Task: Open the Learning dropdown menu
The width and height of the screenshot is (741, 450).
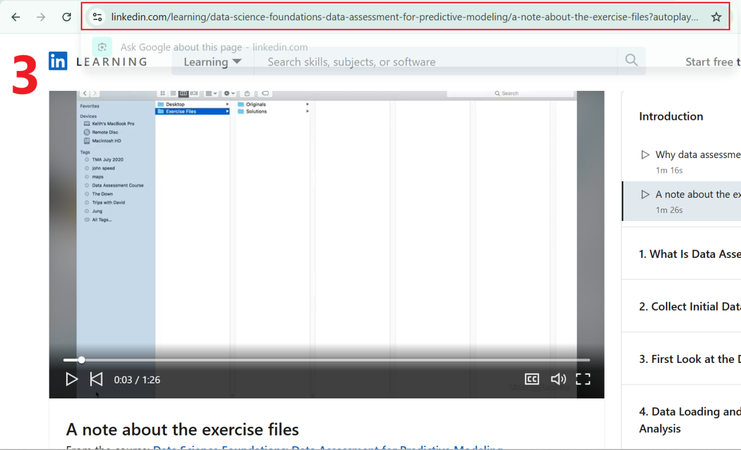Action: [212, 62]
